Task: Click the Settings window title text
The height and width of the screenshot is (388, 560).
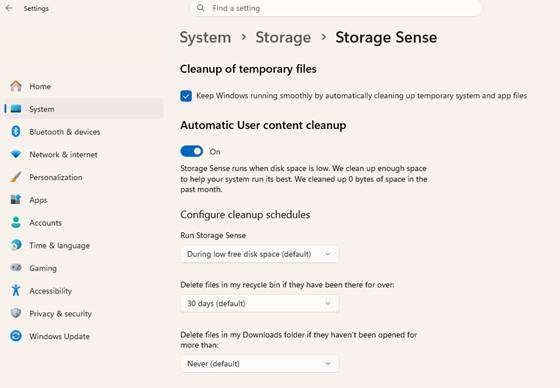Action: 36,8
